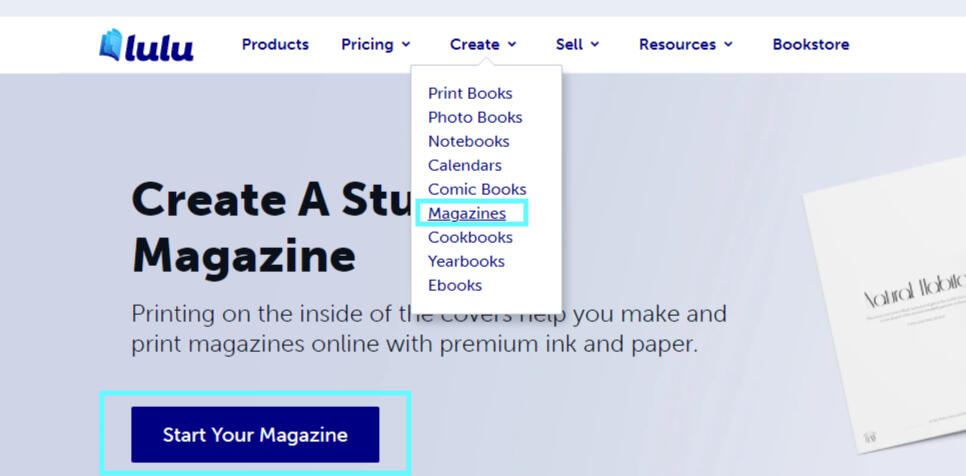
Task: Expand the Sell dropdown chevron
Action: point(595,44)
